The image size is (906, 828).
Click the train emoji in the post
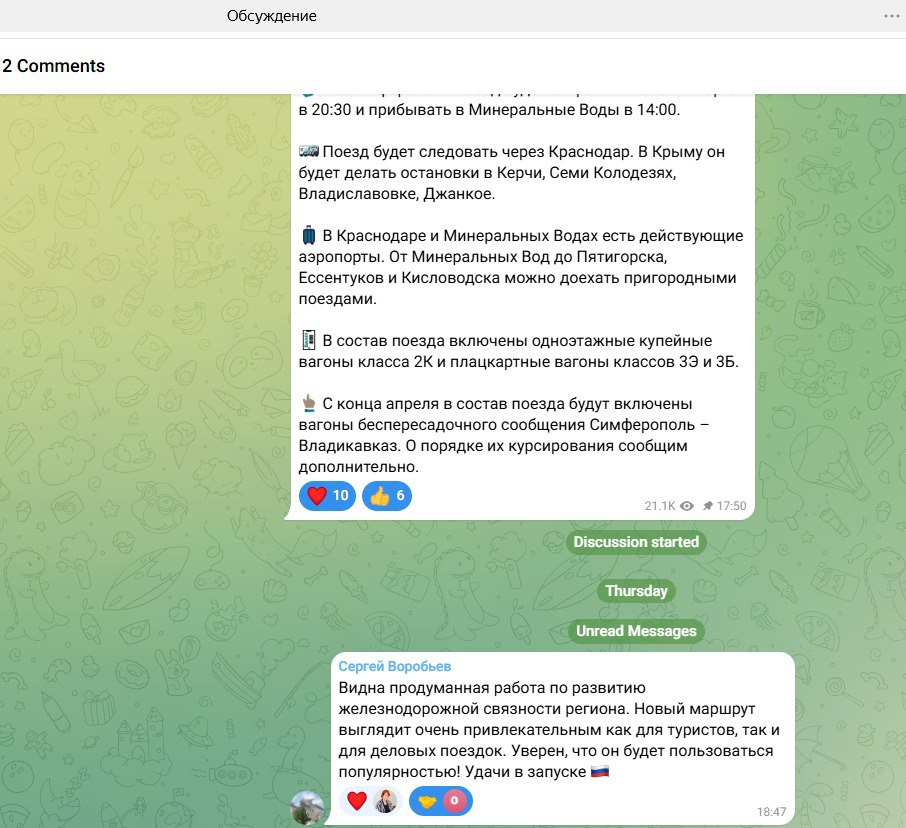tap(309, 151)
